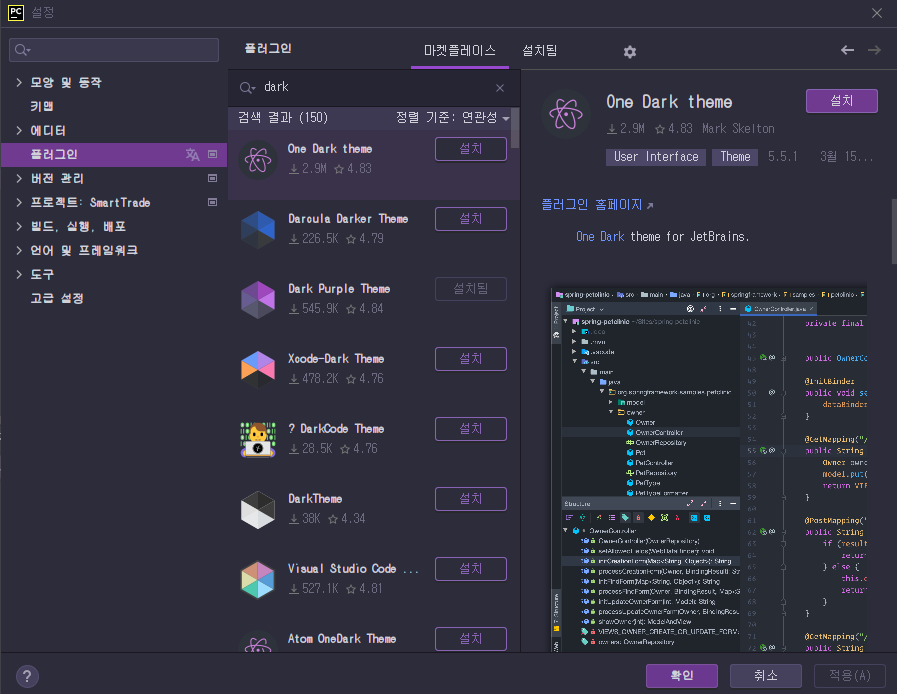
Task: Click the marker icon beside version control
Action: [212, 179]
